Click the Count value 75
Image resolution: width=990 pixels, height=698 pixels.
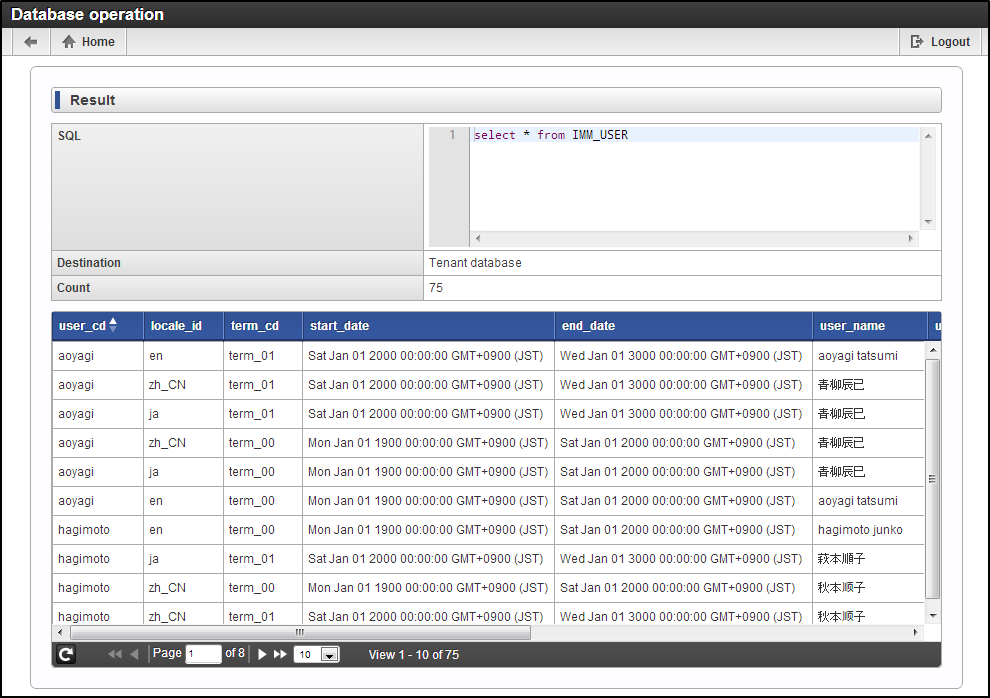436,288
